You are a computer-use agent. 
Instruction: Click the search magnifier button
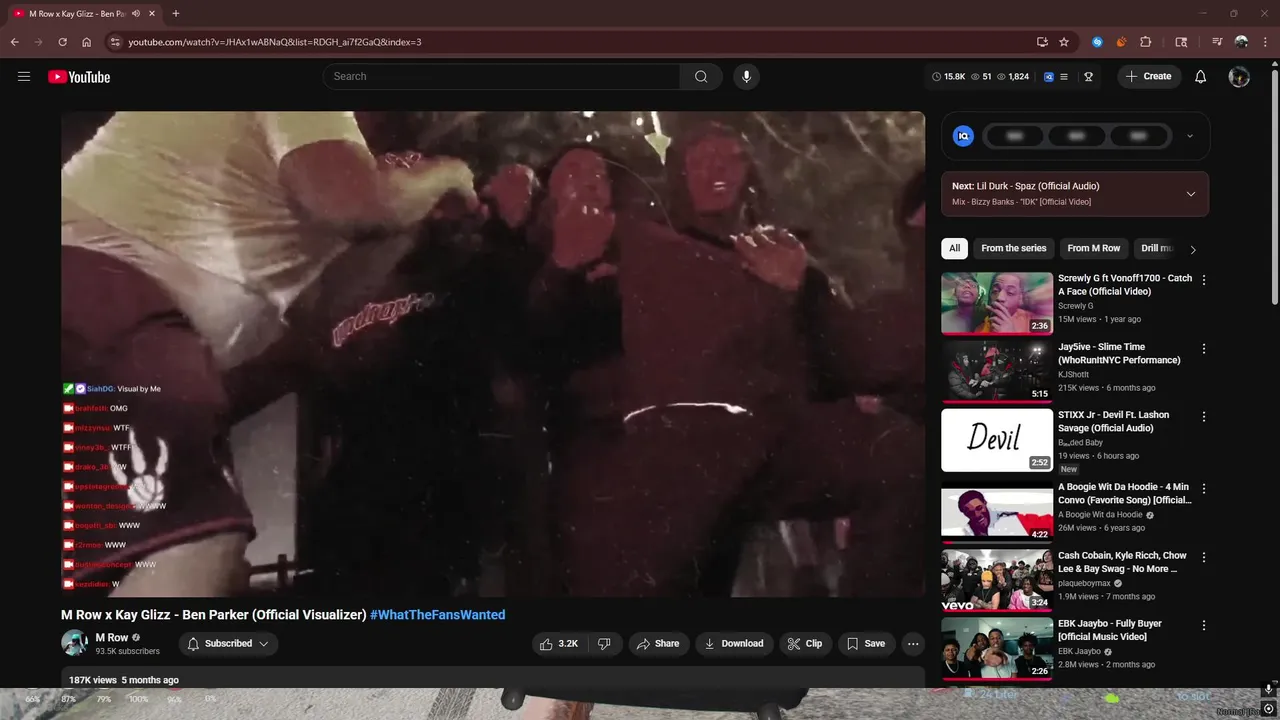point(701,77)
